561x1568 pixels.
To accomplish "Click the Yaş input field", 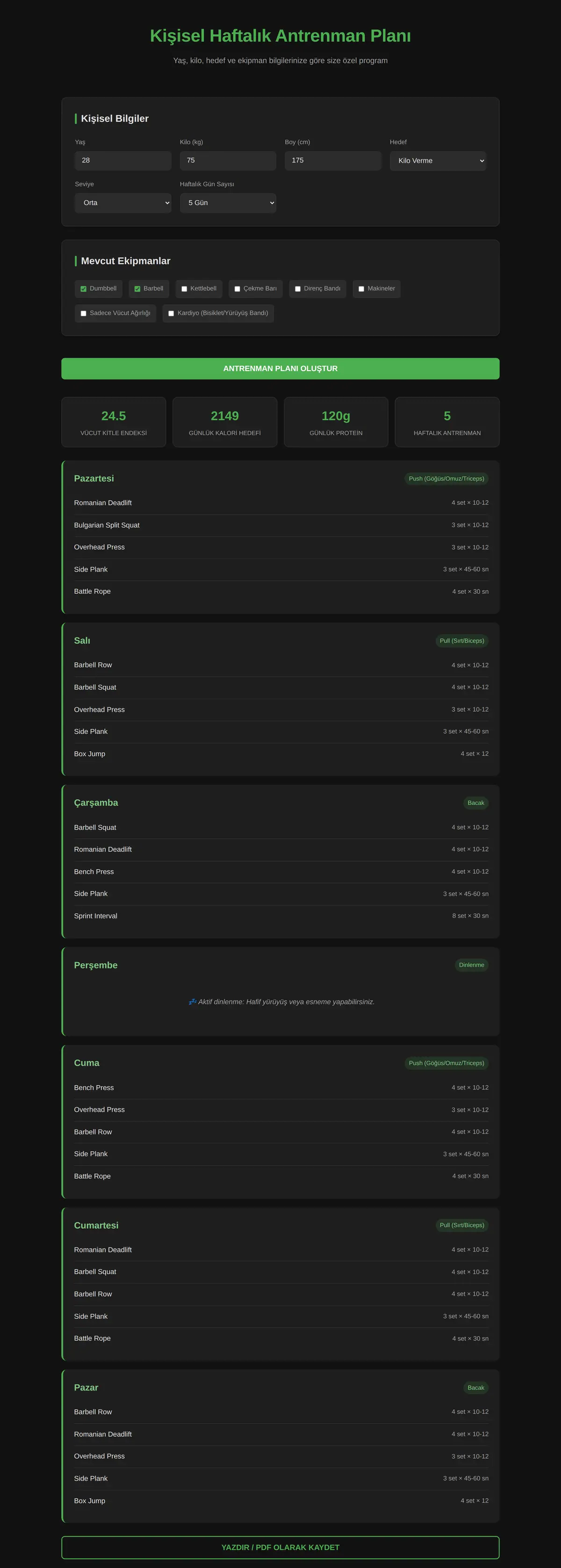I will (123, 161).
